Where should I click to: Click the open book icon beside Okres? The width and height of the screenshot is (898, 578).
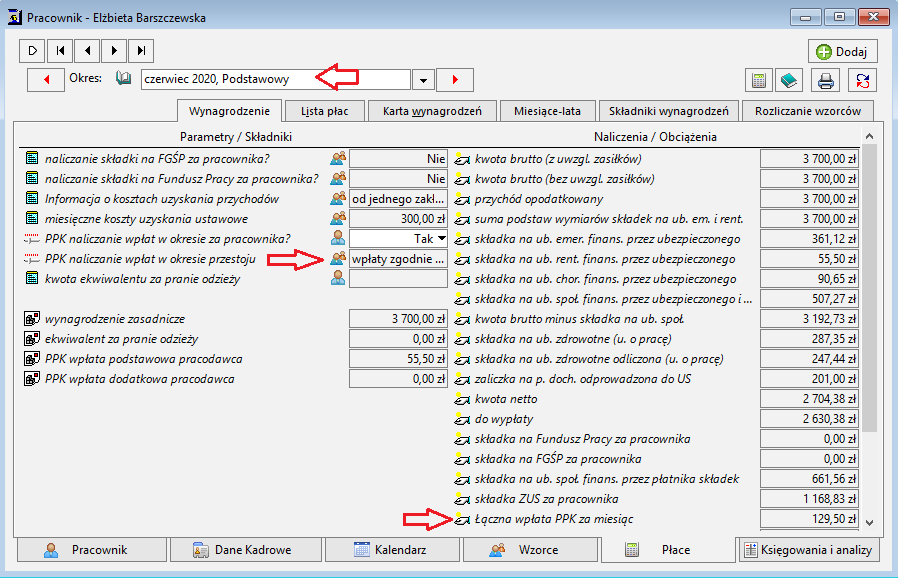coord(123,78)
